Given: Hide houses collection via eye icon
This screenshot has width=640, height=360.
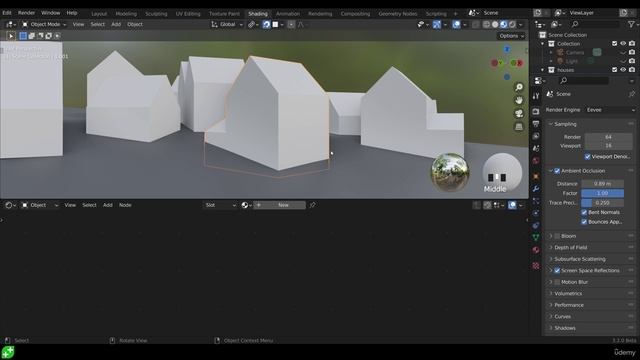Looking at the screenshot, I should point(623,70).
